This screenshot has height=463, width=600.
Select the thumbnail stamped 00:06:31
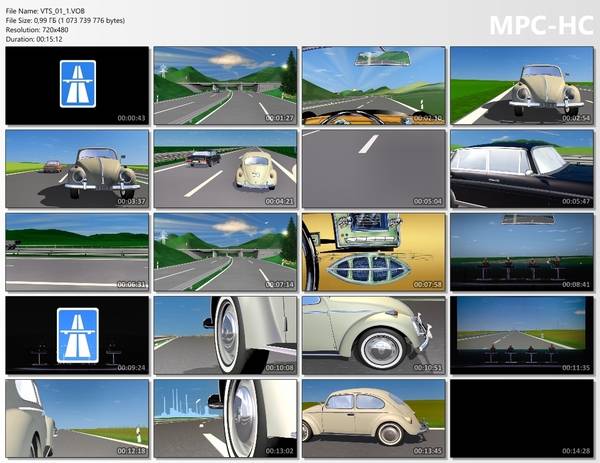coord(77,252)
